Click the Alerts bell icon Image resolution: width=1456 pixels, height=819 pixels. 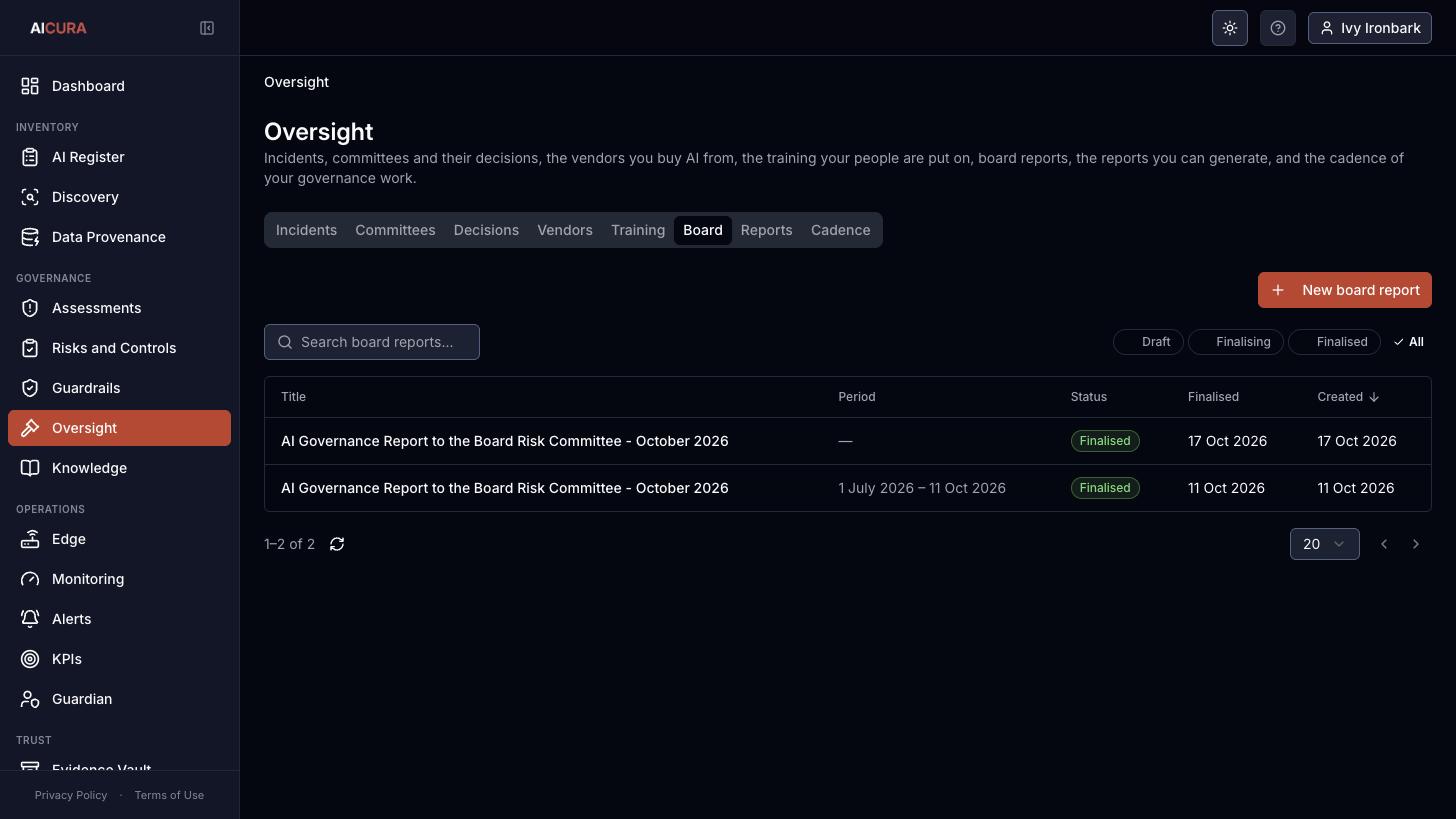[x=30, y=619]
